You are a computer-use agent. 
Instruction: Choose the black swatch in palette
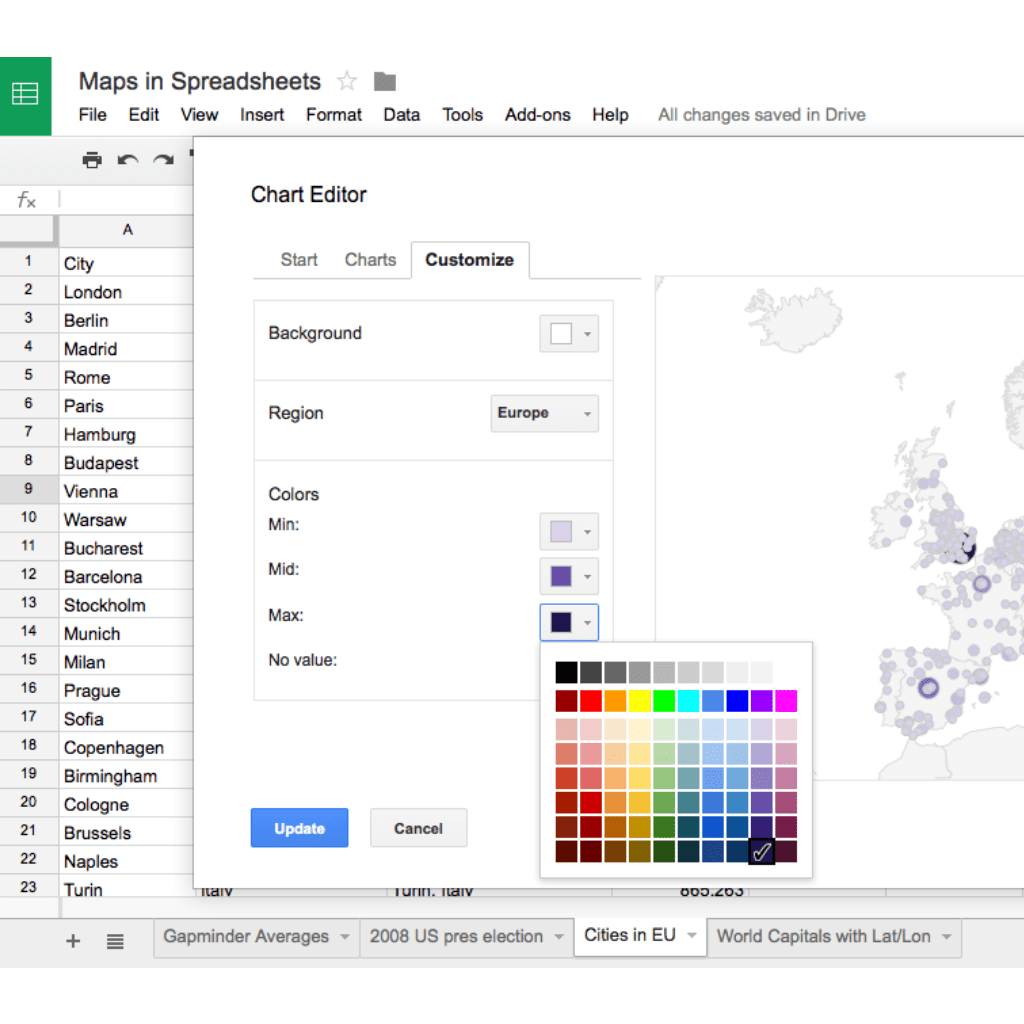[567, 672]
